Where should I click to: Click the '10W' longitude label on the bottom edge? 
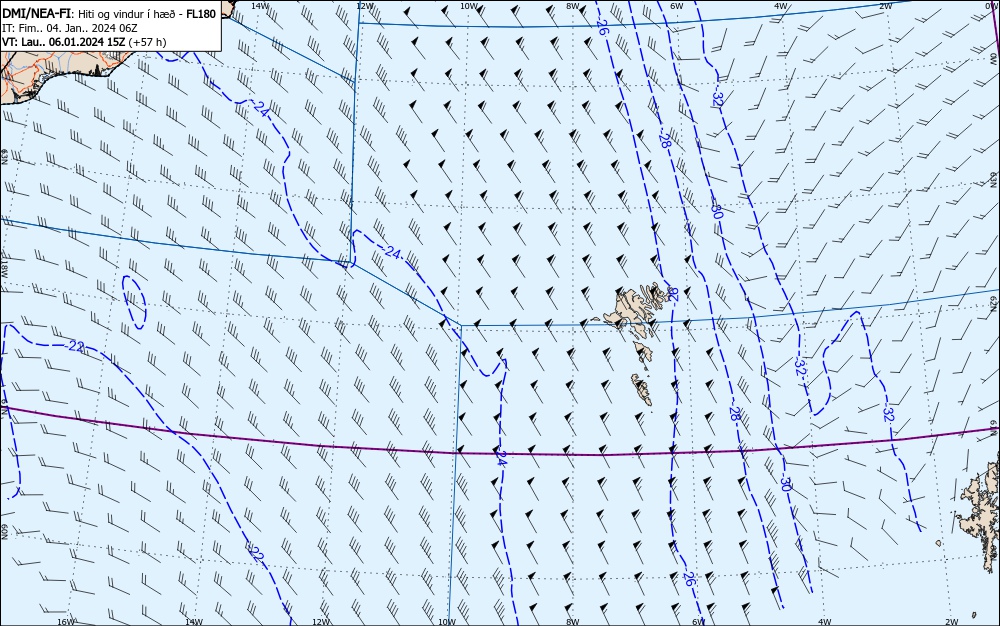(447, 622)
